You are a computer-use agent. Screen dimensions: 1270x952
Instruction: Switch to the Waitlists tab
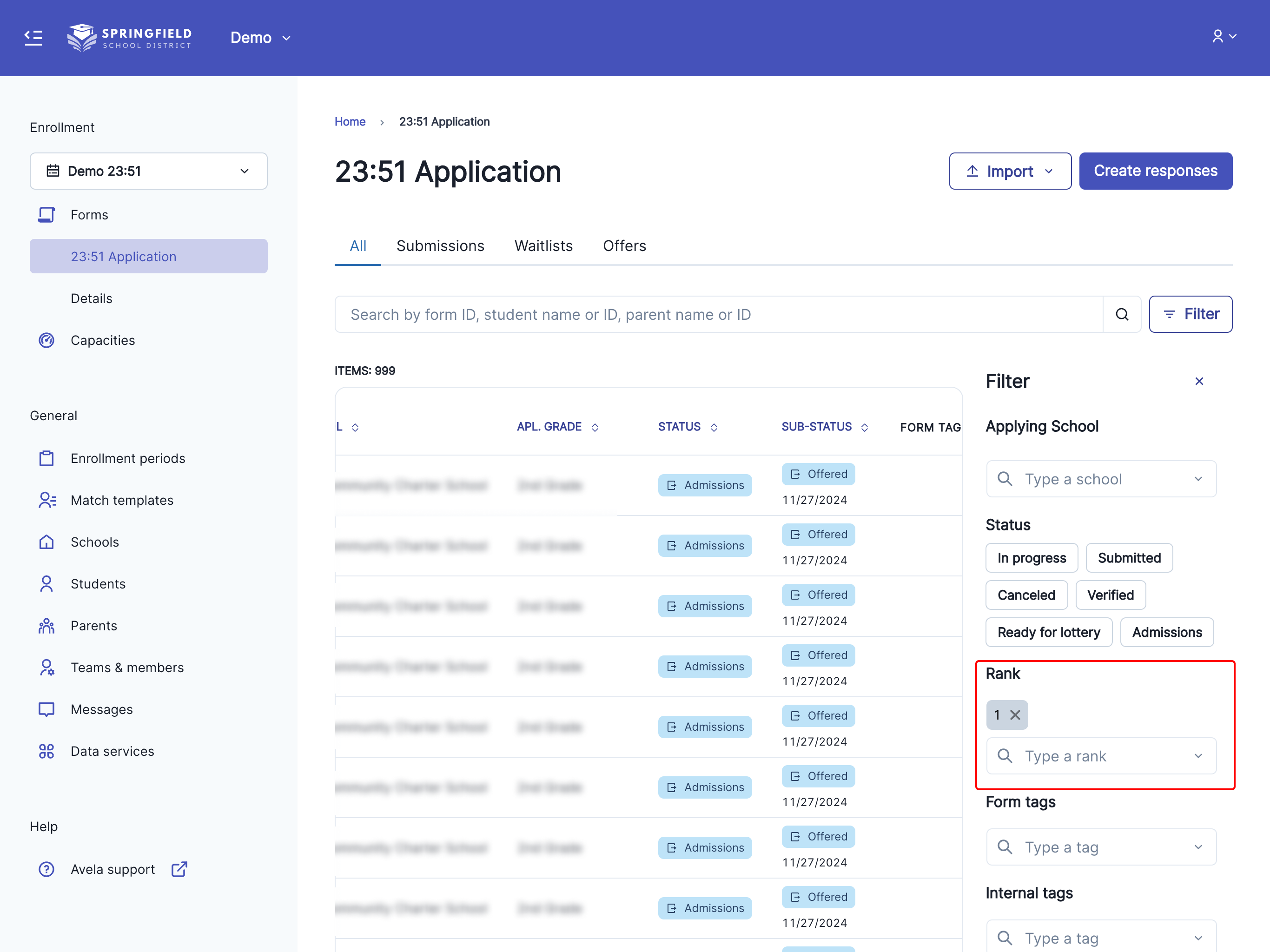[x=543, y=246]
